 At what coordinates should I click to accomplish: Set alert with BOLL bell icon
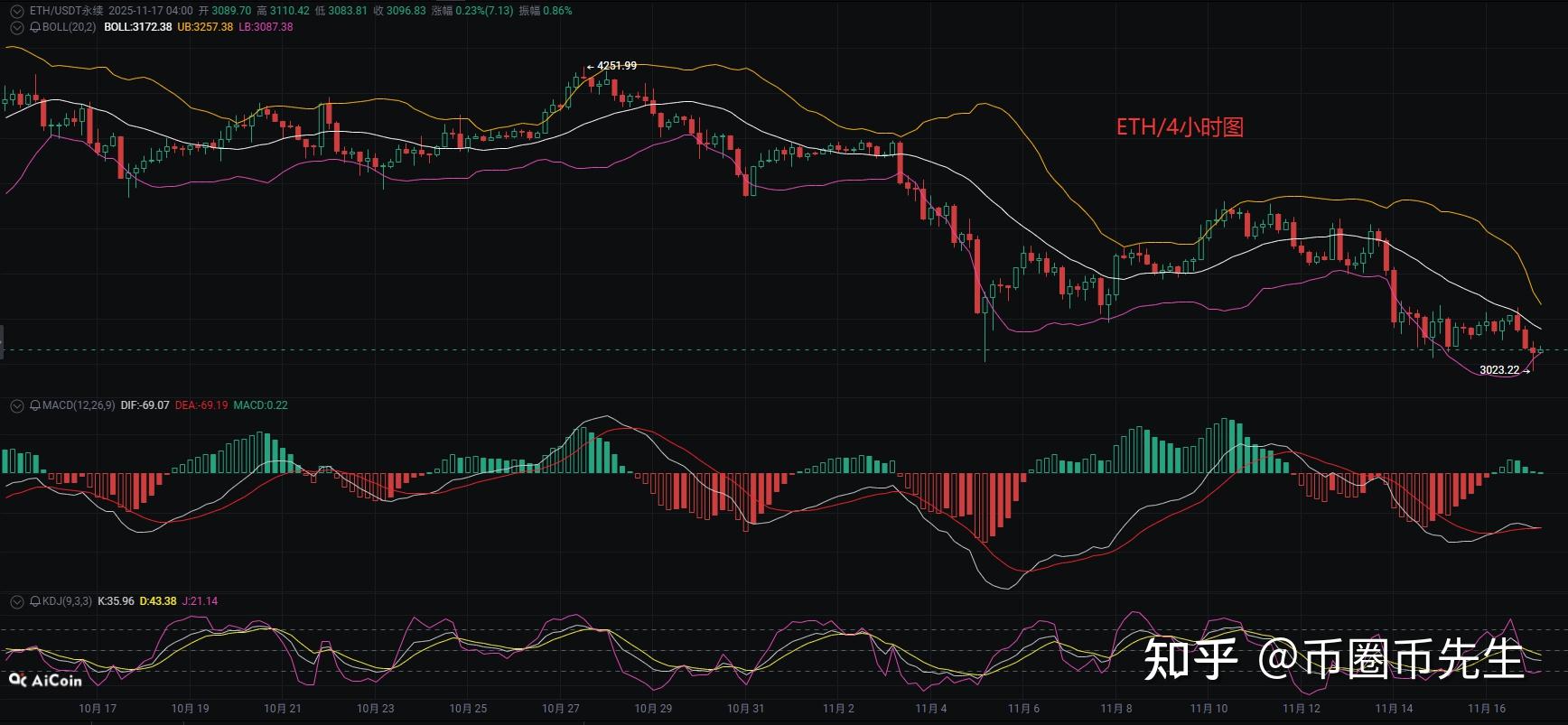click(x=35, y=27)
